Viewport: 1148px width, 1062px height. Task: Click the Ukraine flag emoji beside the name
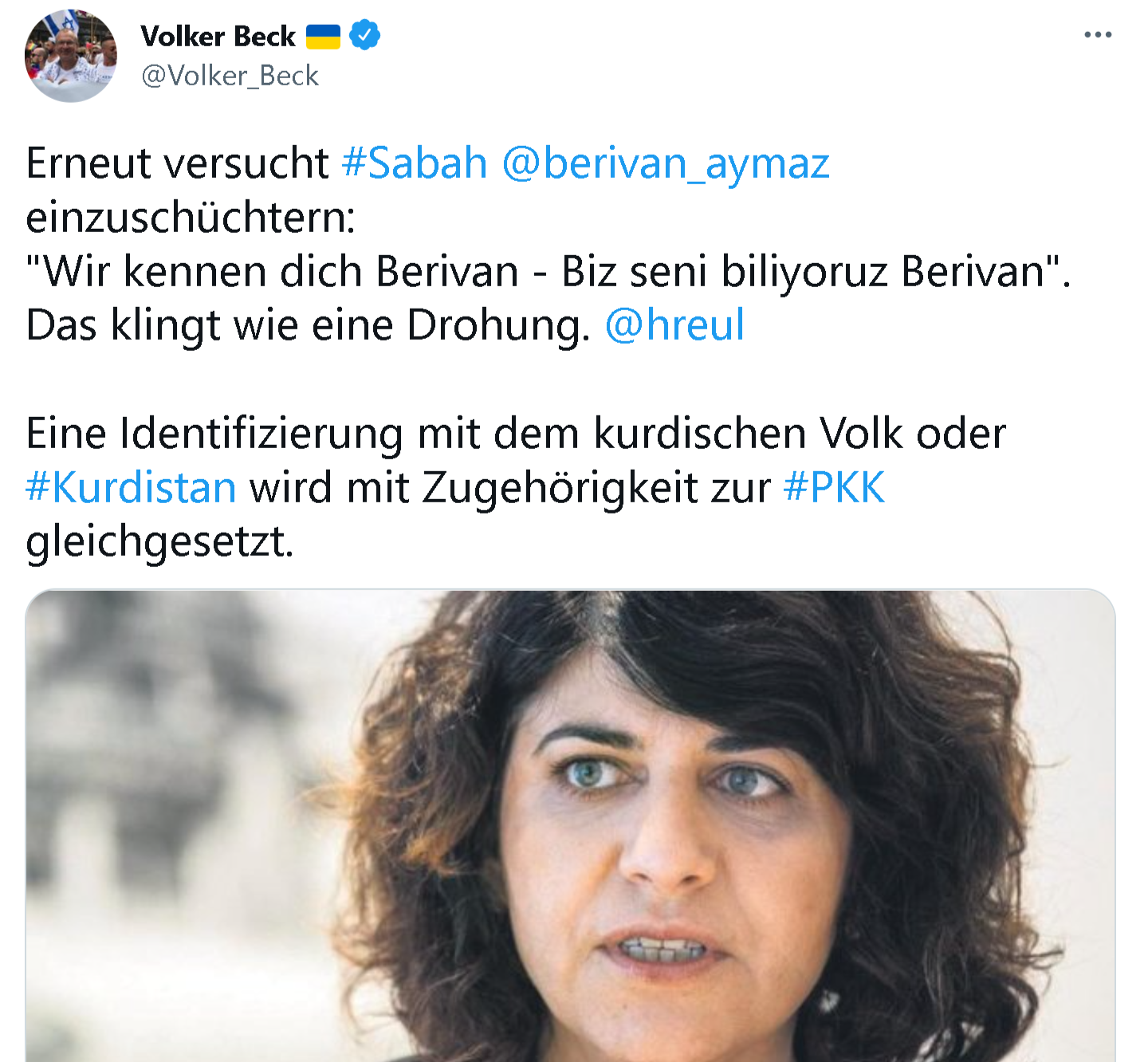323,37
